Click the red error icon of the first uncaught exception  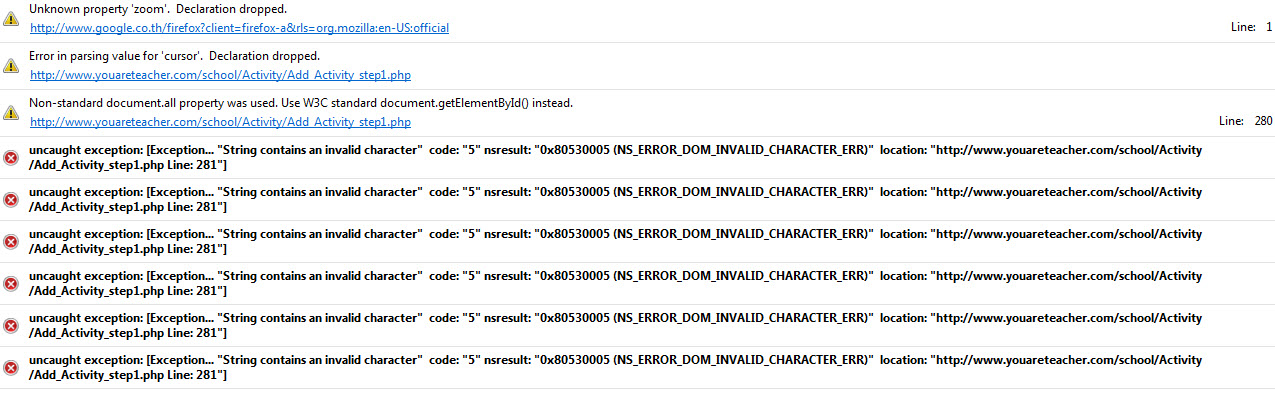[11, 158]
